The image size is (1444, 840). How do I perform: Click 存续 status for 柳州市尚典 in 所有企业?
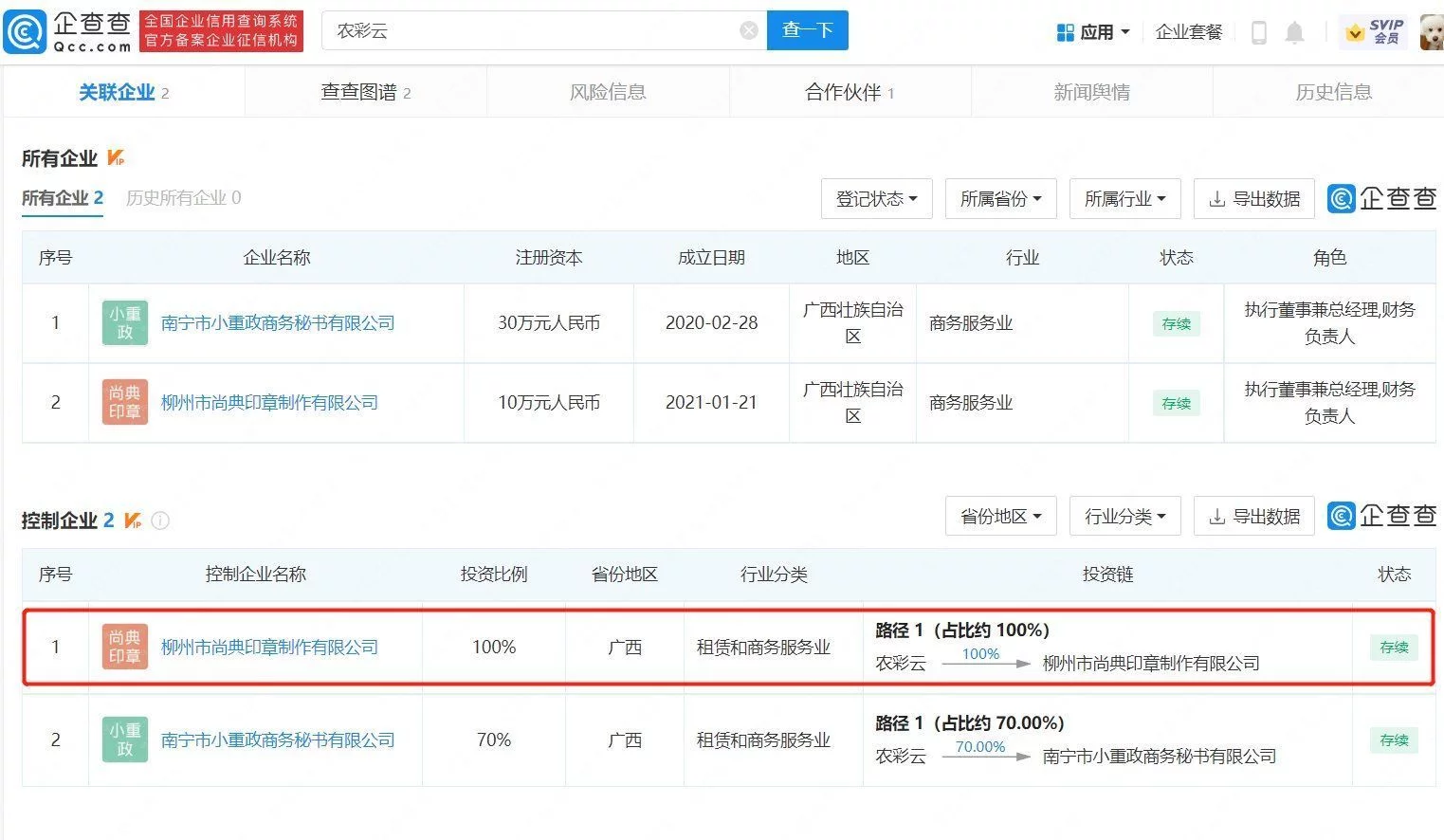click(x=1177, y=404)
